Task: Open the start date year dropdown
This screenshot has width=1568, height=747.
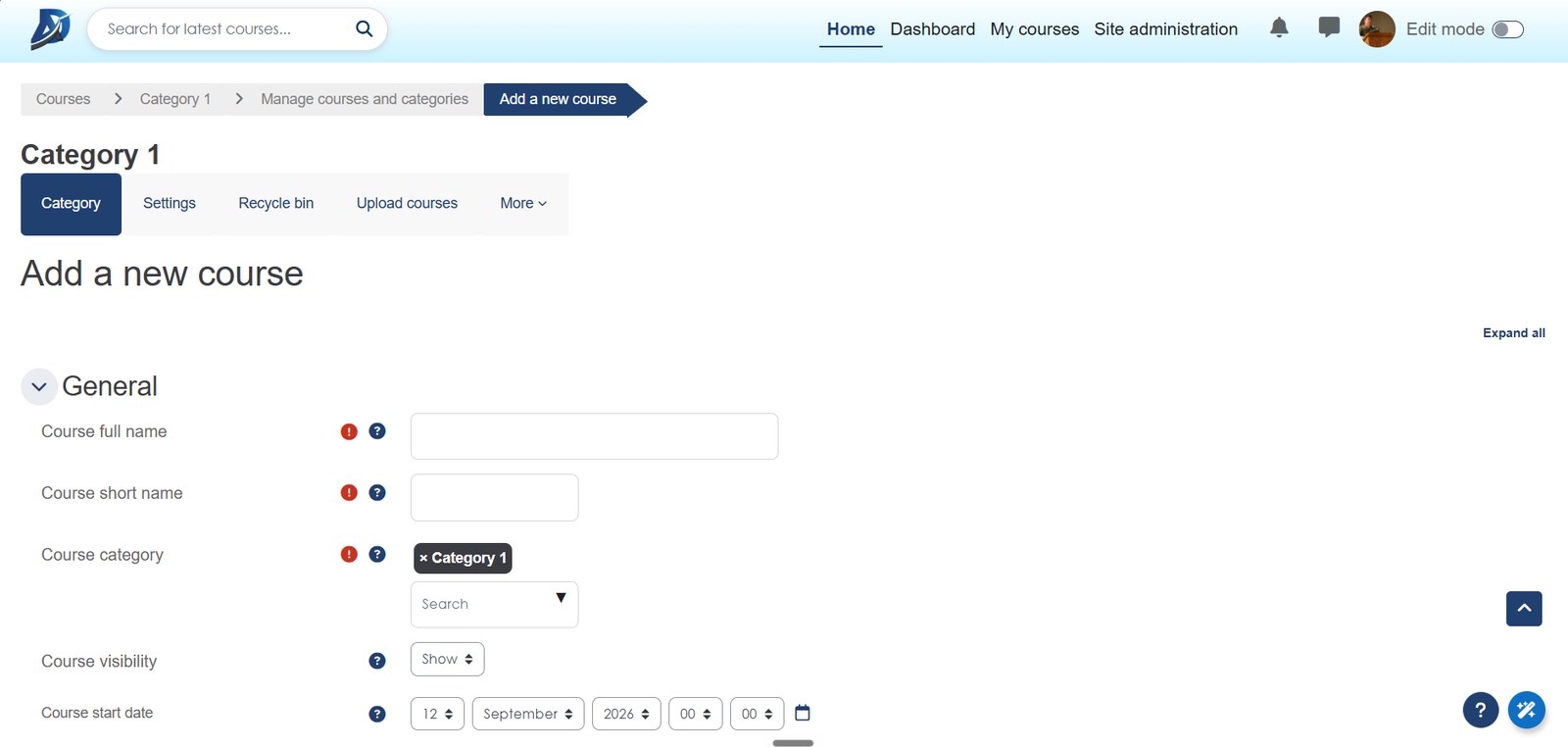Action: (x=626, y=714)
